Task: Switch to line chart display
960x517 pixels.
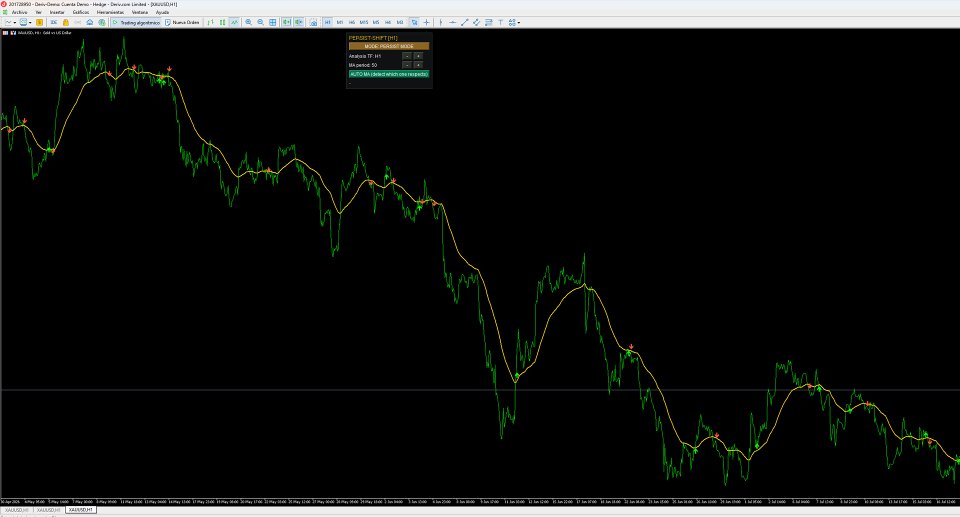Action: 234,22
